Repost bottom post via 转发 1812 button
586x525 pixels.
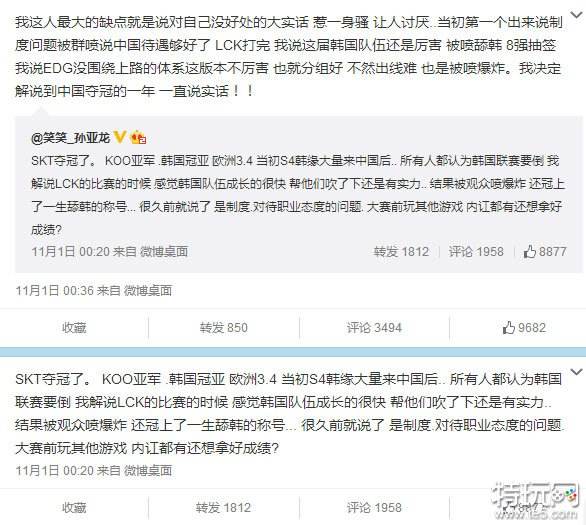[223, 507]
